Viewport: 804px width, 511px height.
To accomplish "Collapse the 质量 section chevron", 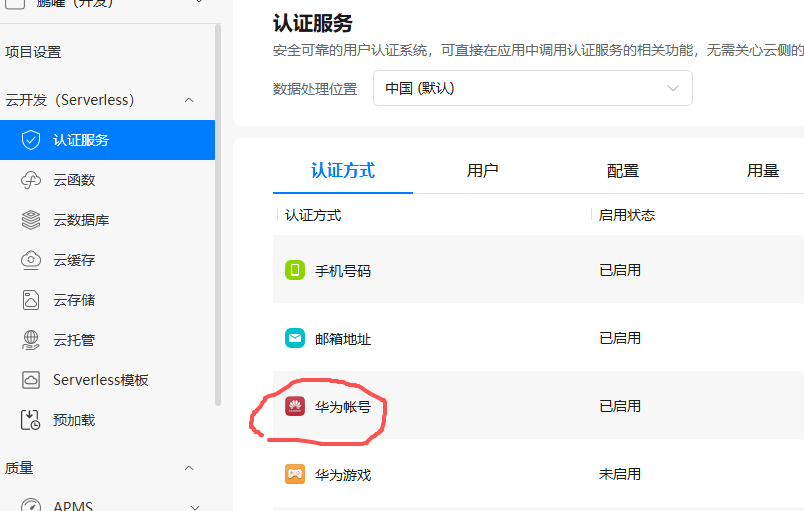I will (x=189, y=468).
